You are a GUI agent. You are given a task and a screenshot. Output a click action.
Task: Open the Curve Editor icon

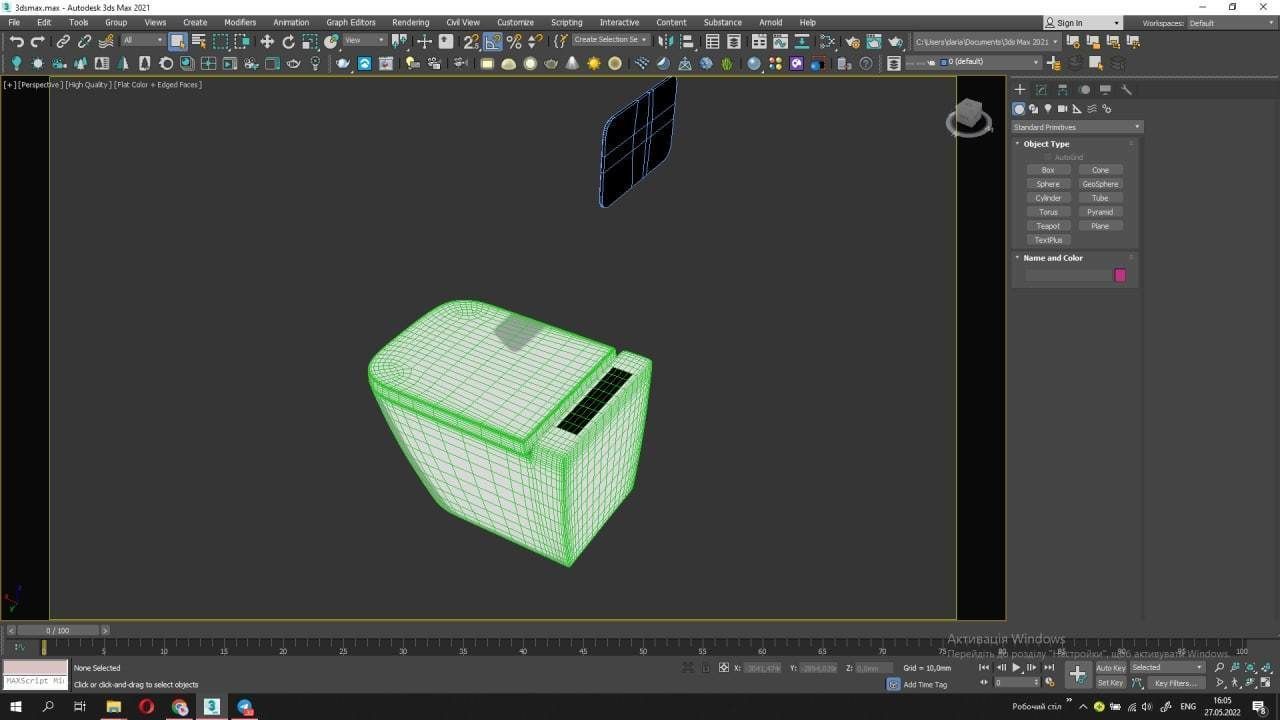click(780, 41)
